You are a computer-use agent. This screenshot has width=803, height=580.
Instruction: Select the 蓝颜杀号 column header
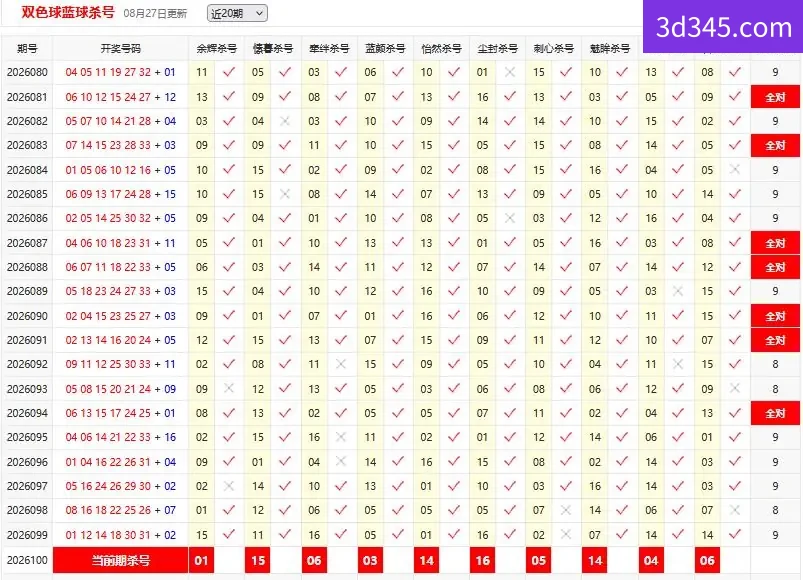(385, 49)
